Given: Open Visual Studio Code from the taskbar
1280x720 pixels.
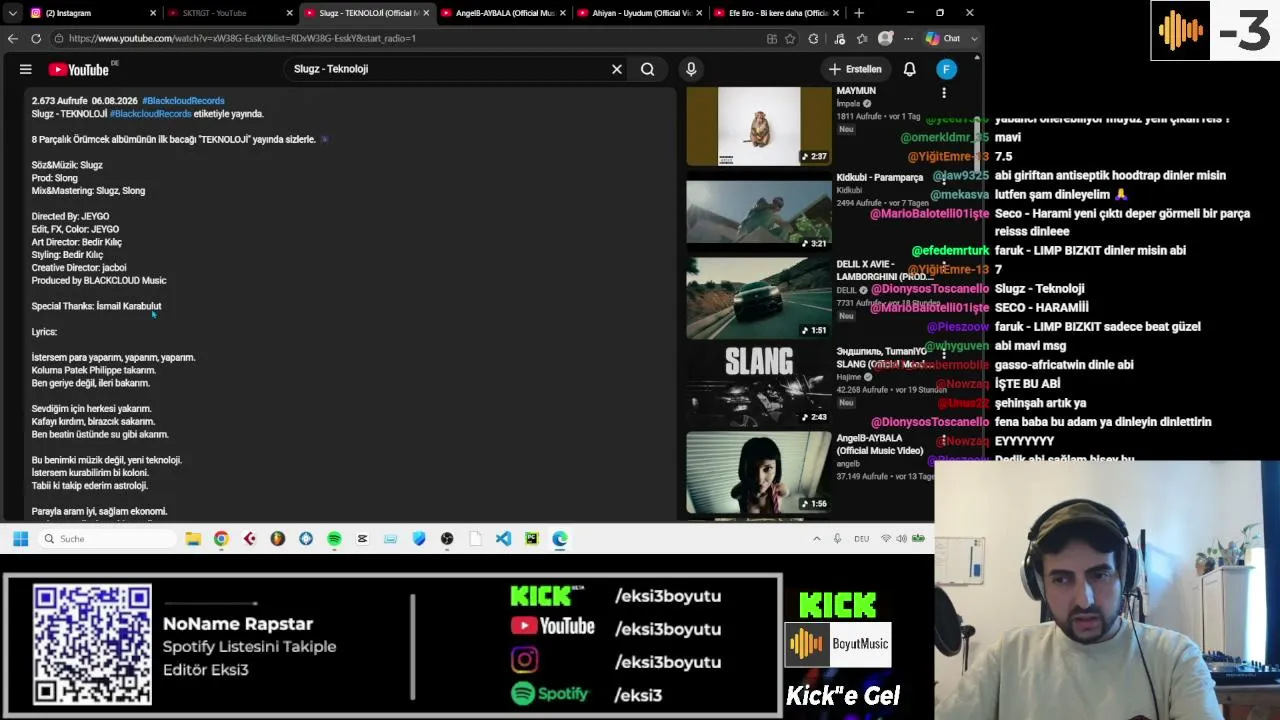Looking at the screenshot, I should click(503, 539).
